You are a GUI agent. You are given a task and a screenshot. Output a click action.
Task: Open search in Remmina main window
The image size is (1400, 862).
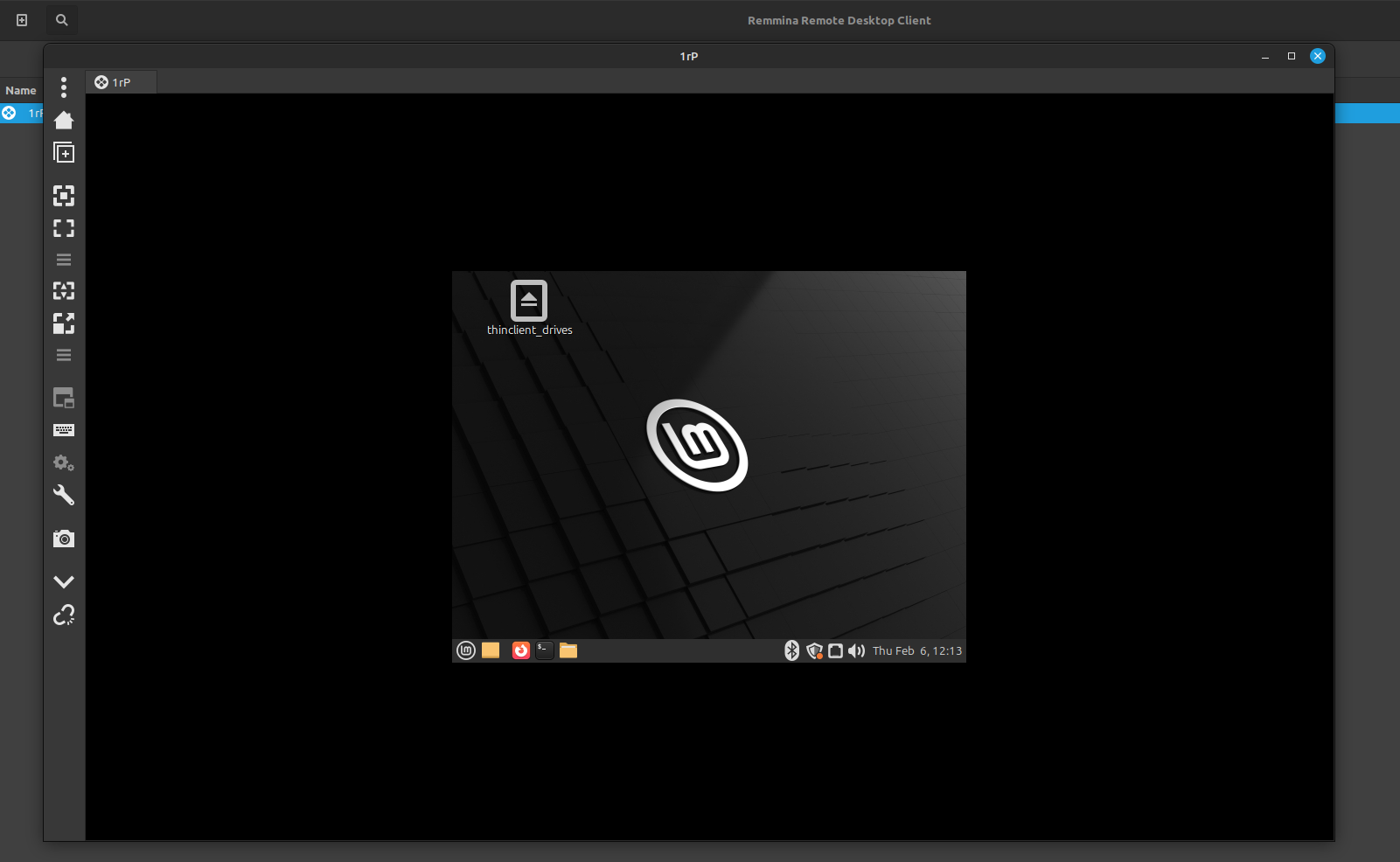(61, 20)
